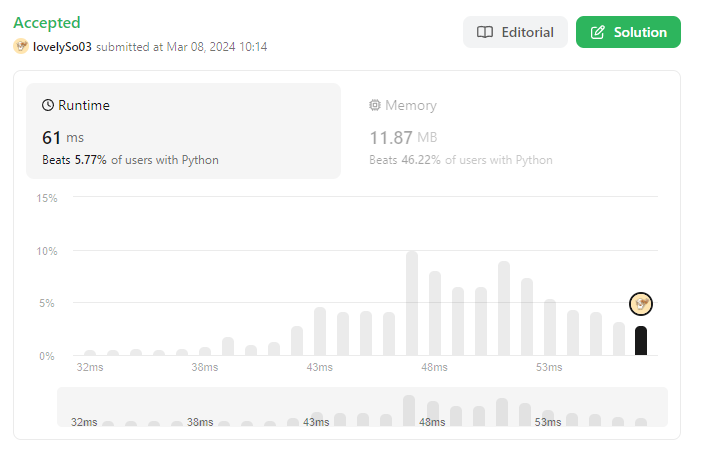Click the 61 ms runtime value

pos(63,137)
